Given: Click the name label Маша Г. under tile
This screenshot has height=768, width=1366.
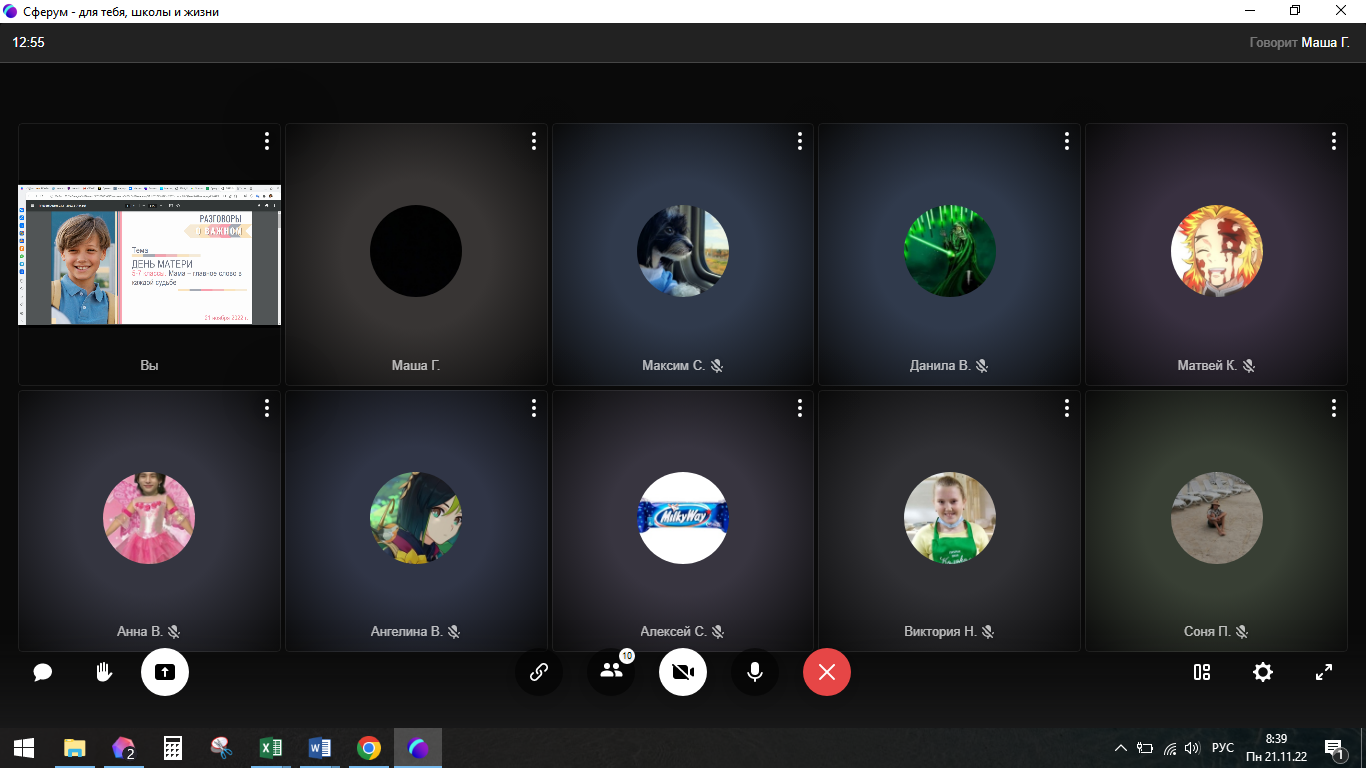Looking at the screenshot, I should click(416, 366).
